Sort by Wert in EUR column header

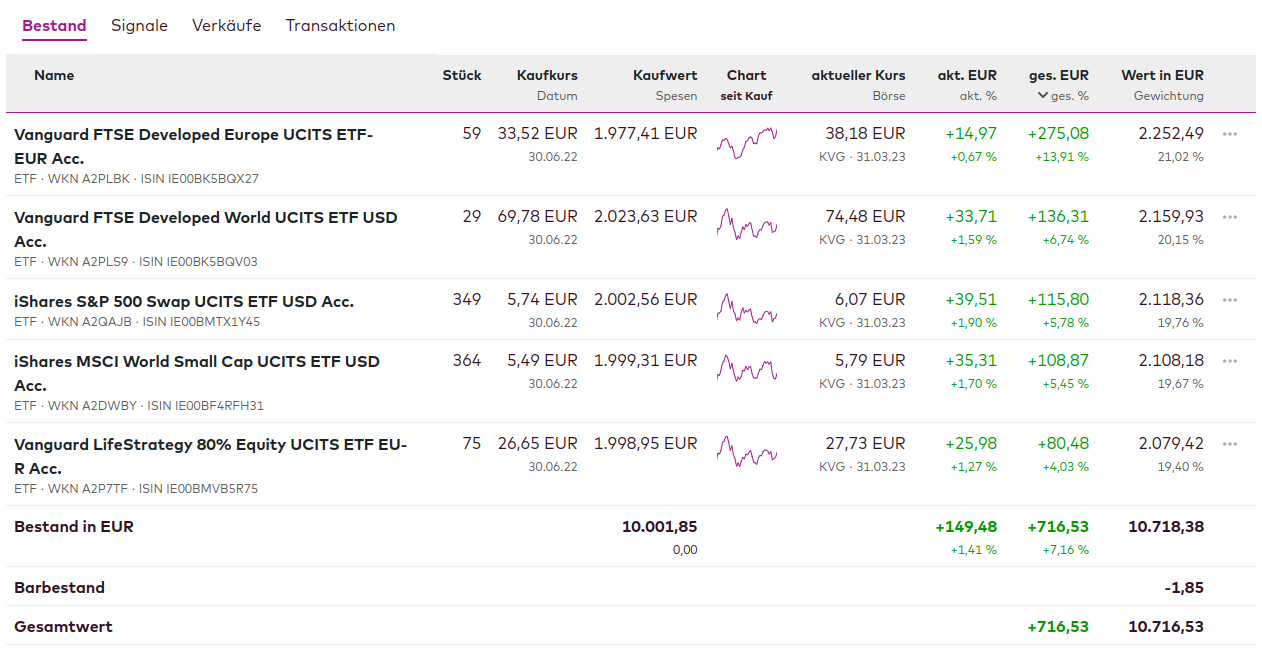[x=1162, y=75]
